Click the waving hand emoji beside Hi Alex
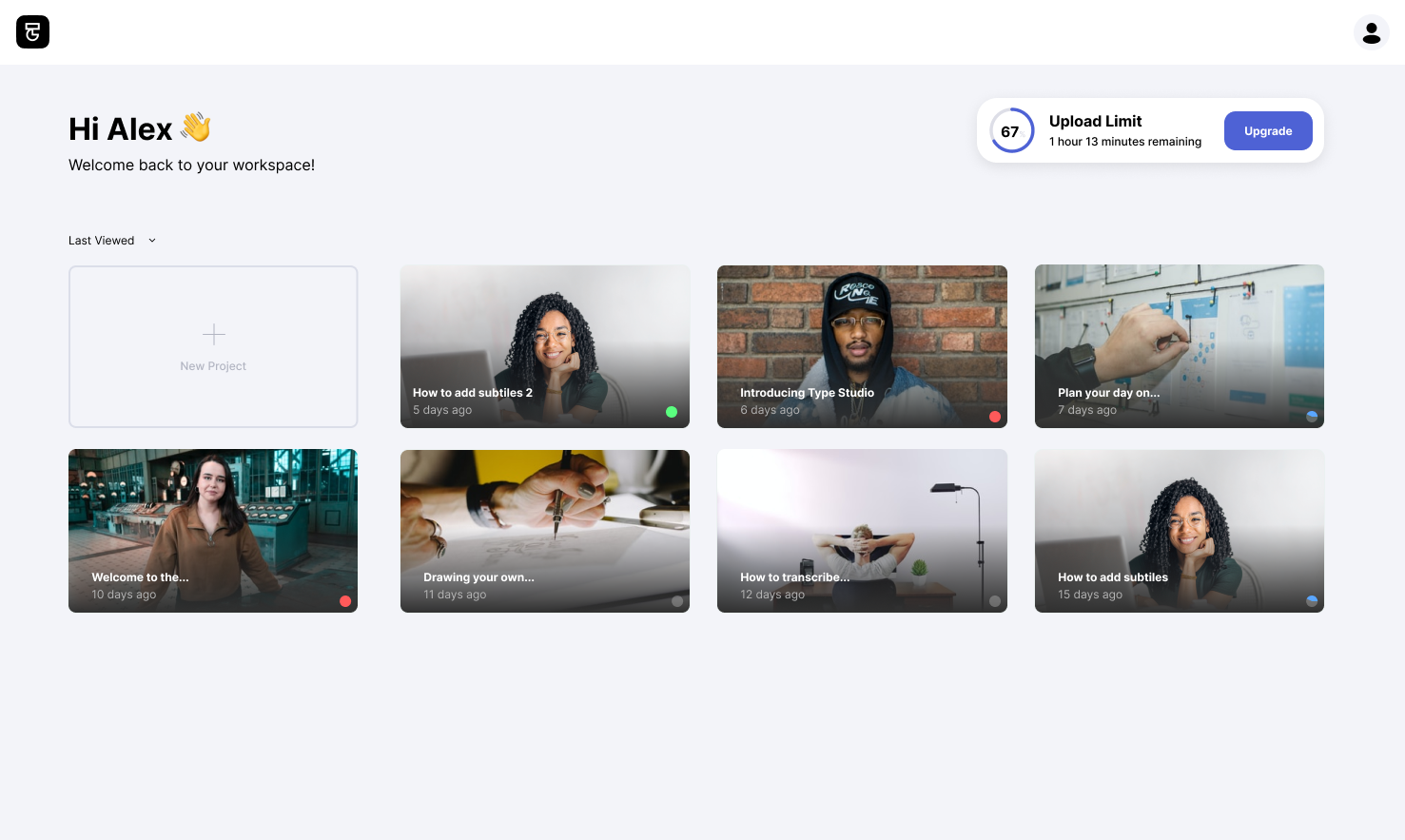The height and width of the screenshot is (840, 1405). 196,127
